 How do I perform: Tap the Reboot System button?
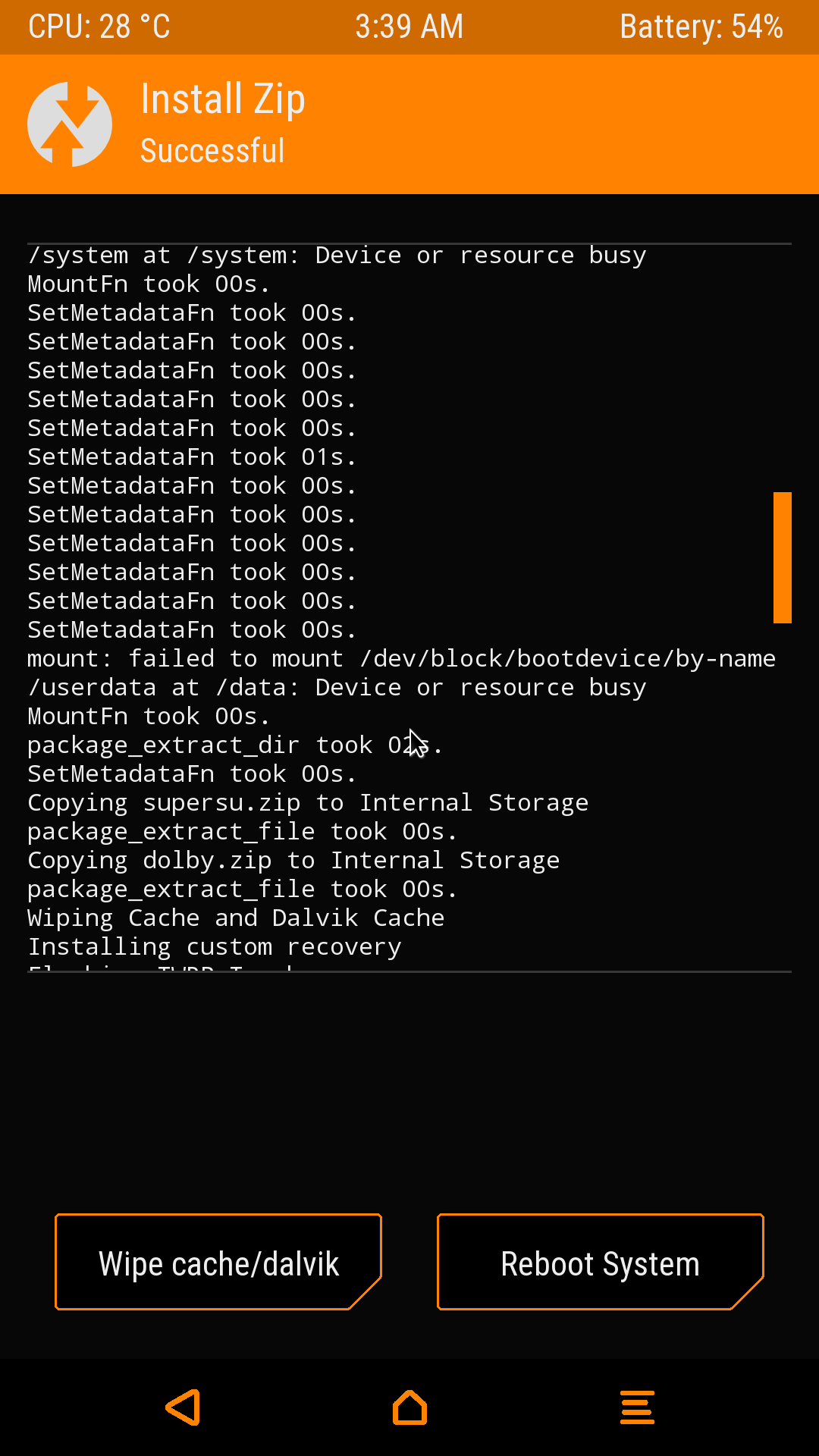(x=600, y=1263)
